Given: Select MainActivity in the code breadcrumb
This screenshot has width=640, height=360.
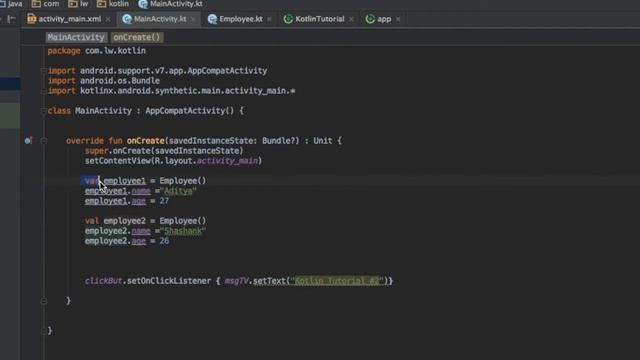Looking at the screenshot, I should coord(76,37).
